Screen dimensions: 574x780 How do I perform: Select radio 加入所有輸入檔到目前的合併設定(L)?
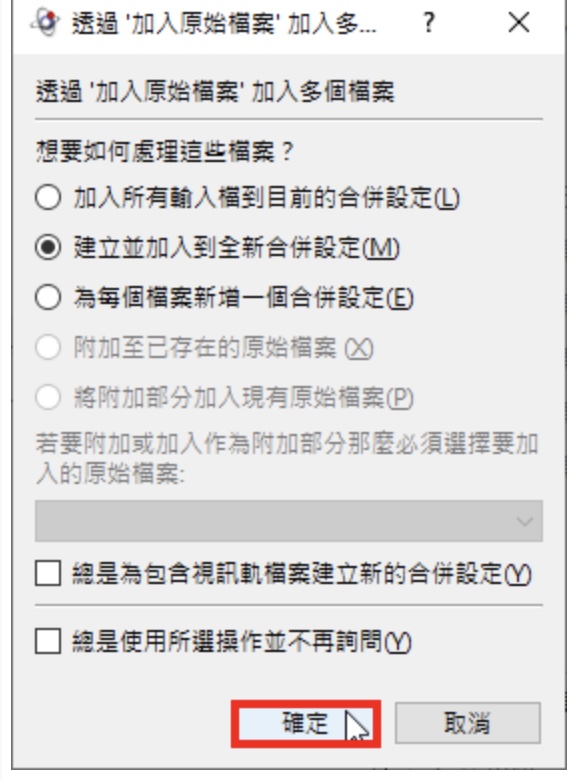click(x=48, y=197)
